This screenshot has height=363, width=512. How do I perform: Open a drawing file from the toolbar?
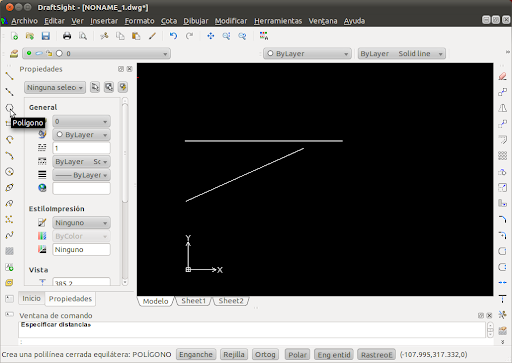tap(30, 36)
